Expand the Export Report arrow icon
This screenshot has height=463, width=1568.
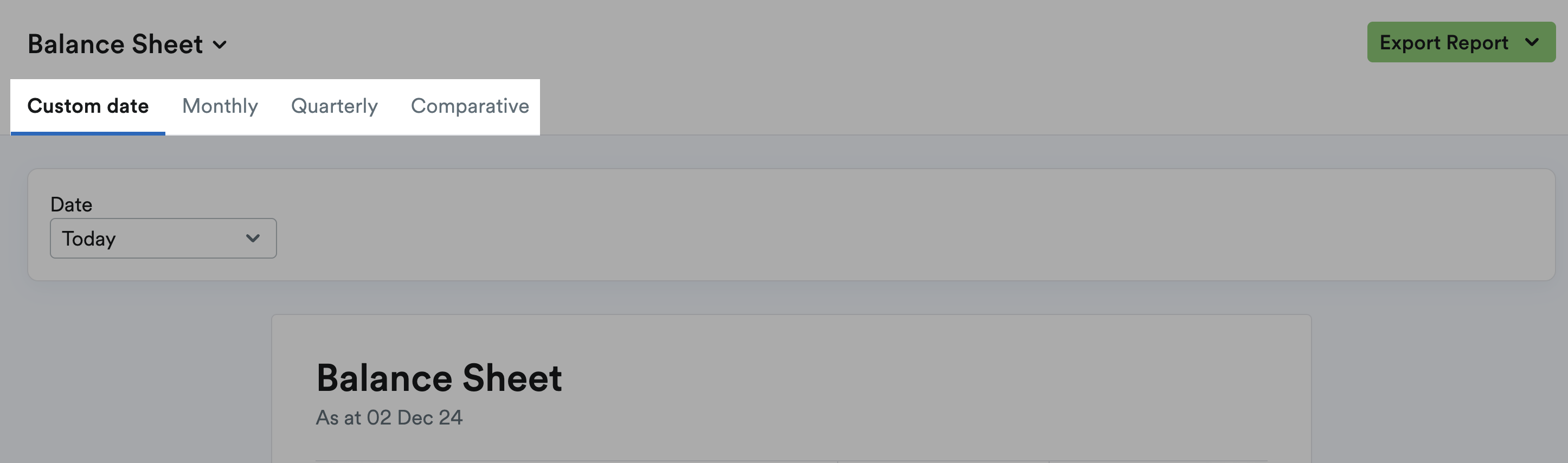coord(1532,42)
